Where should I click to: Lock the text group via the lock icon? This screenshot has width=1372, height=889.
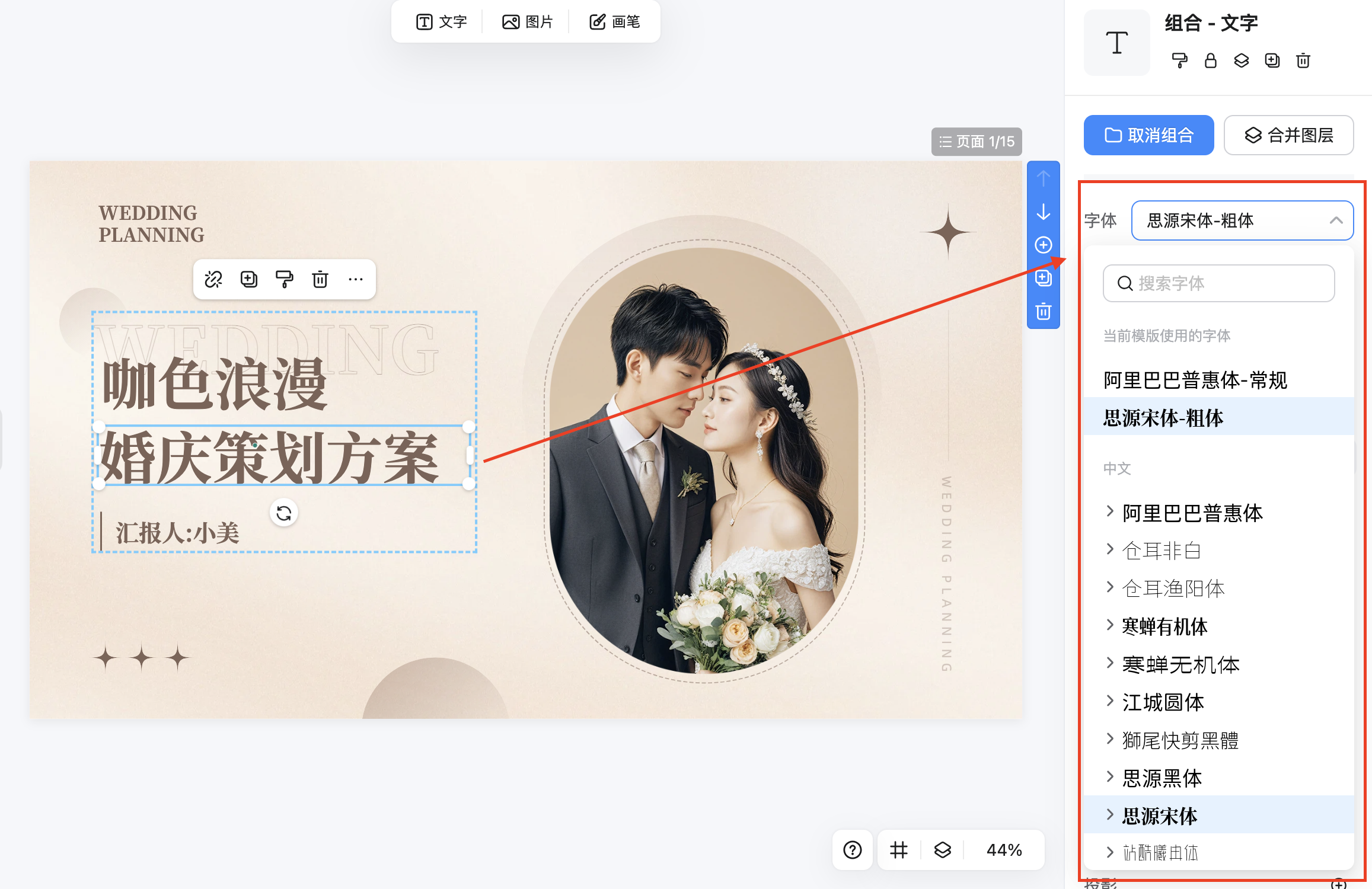pyautogui.click(x=1210, y=60)
